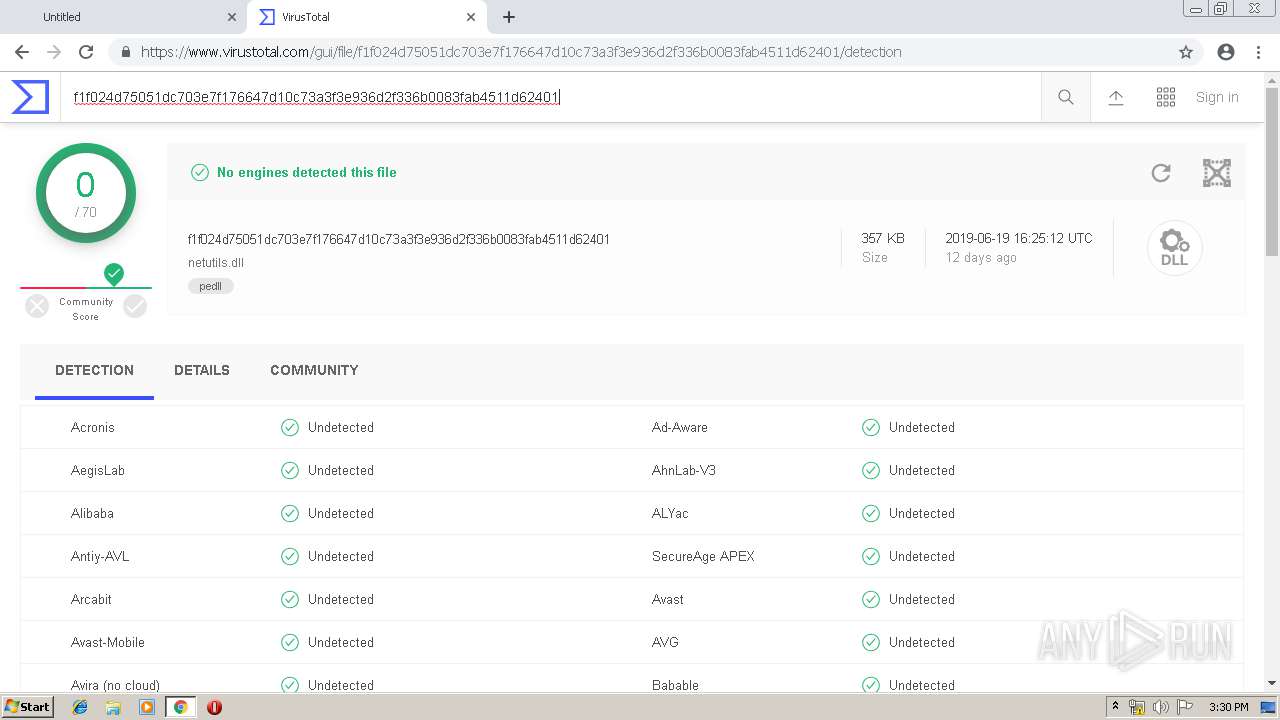Click the file hash text in summary

point(399,239)
